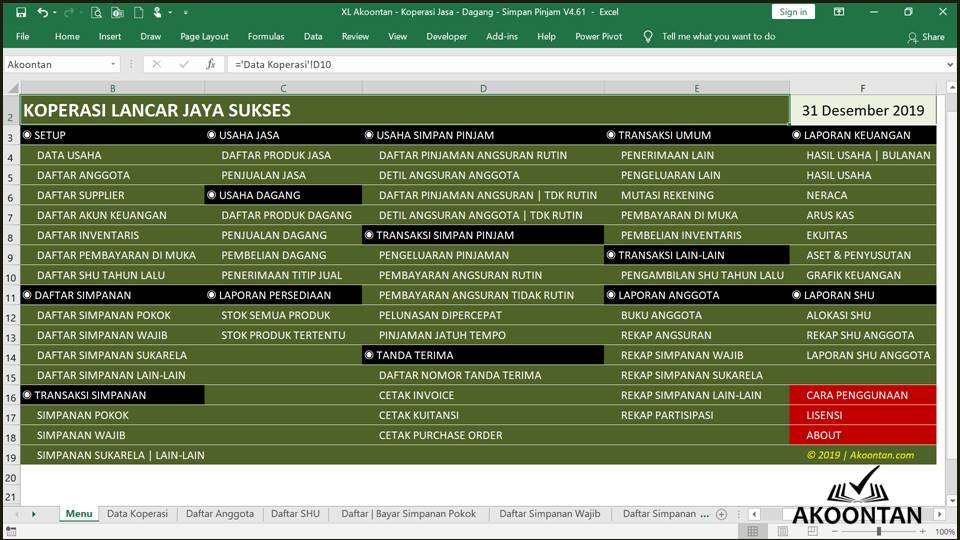
Task: Click the Print Preview icon in the title bar
Action: click(96, 12)
